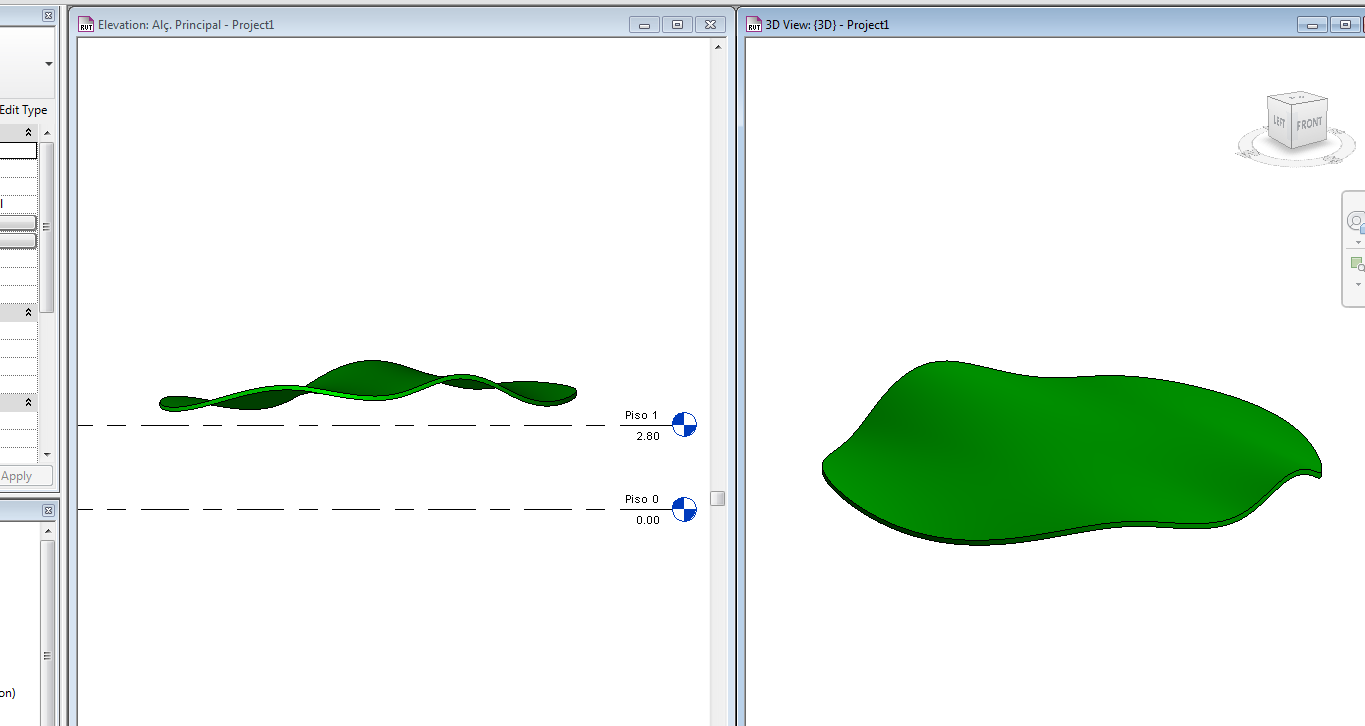
Task: Click the "Elevation: Alç. Principal - Project1" title
Action: pyautogui.click(x=186, y=24)
